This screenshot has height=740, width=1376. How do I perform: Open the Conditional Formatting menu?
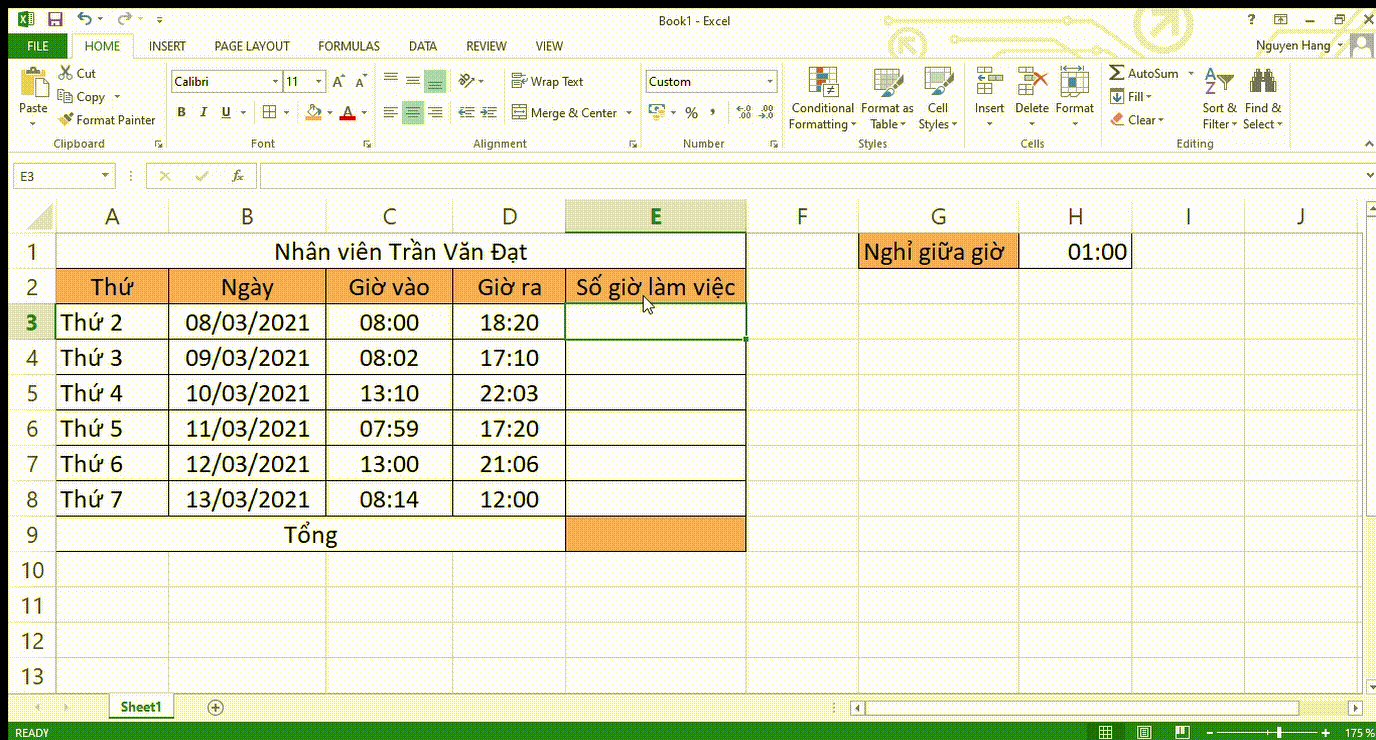822,98
